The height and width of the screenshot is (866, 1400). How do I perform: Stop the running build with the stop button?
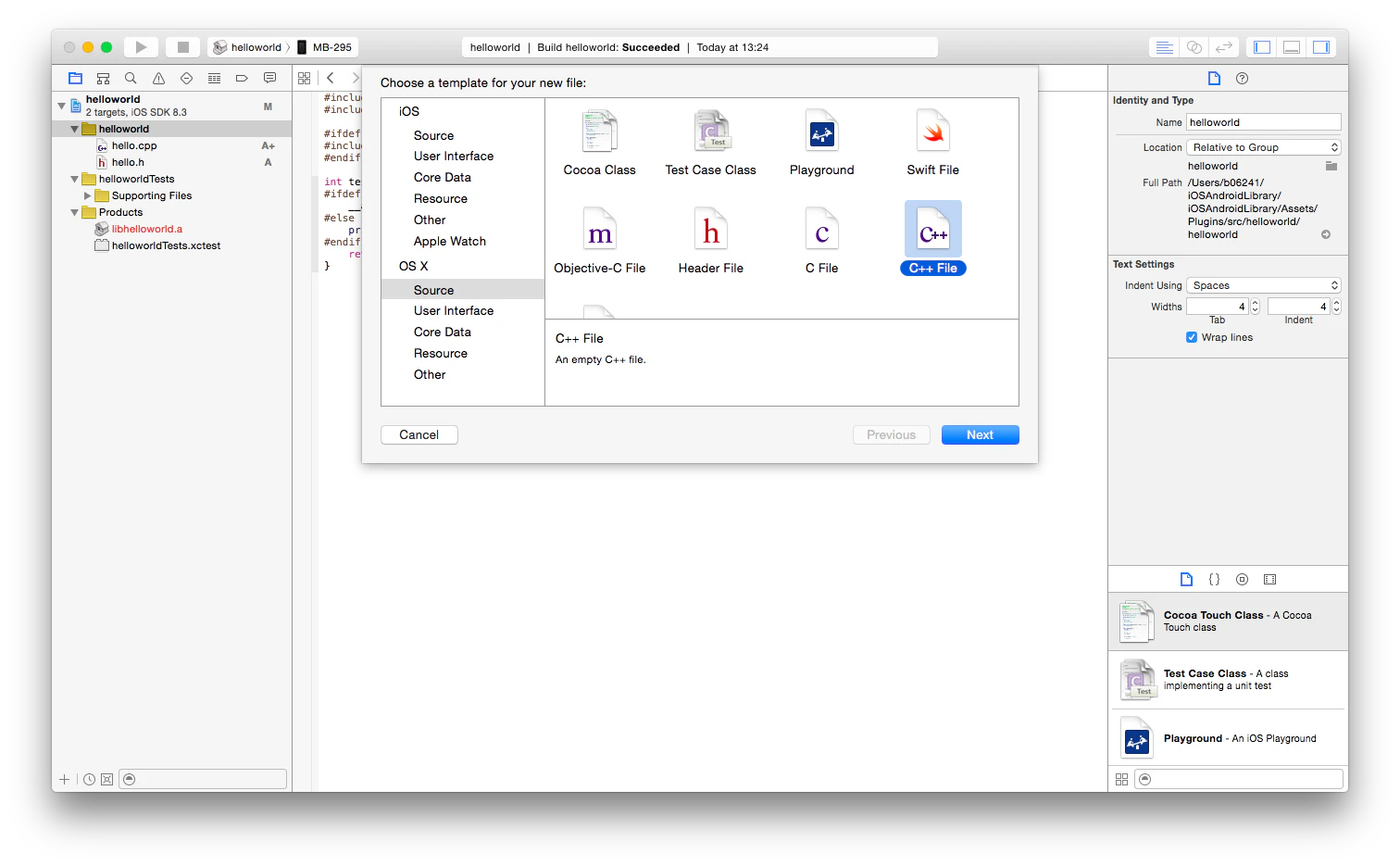click(x=183, y=47)
